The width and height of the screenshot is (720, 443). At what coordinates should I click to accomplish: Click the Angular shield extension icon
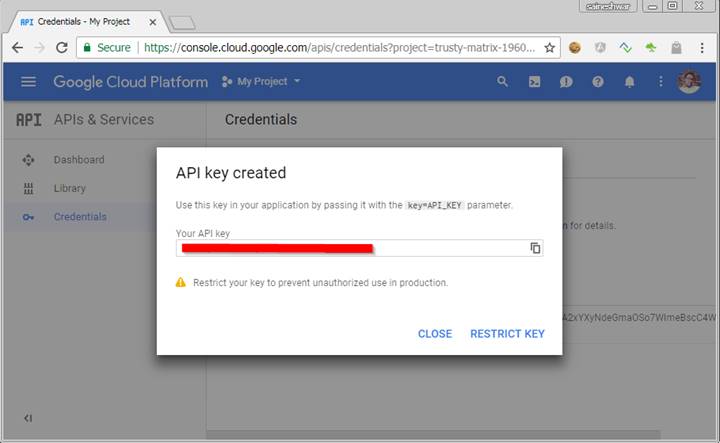(600, 47)
